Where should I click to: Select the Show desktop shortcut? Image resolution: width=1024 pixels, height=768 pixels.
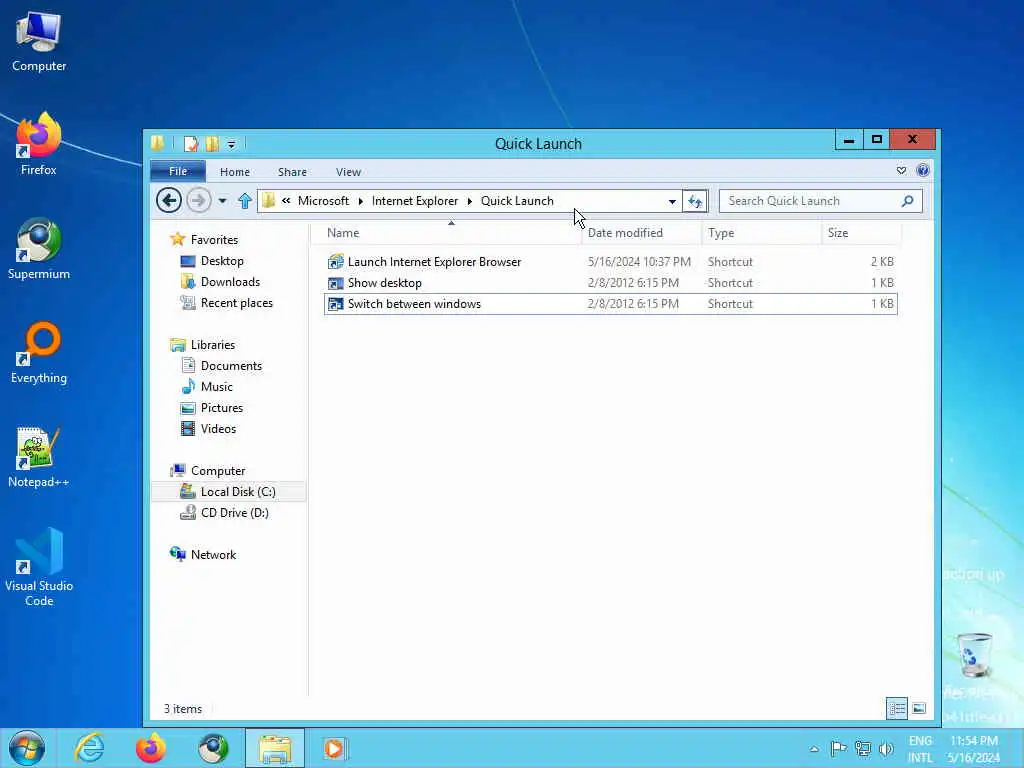611,283
